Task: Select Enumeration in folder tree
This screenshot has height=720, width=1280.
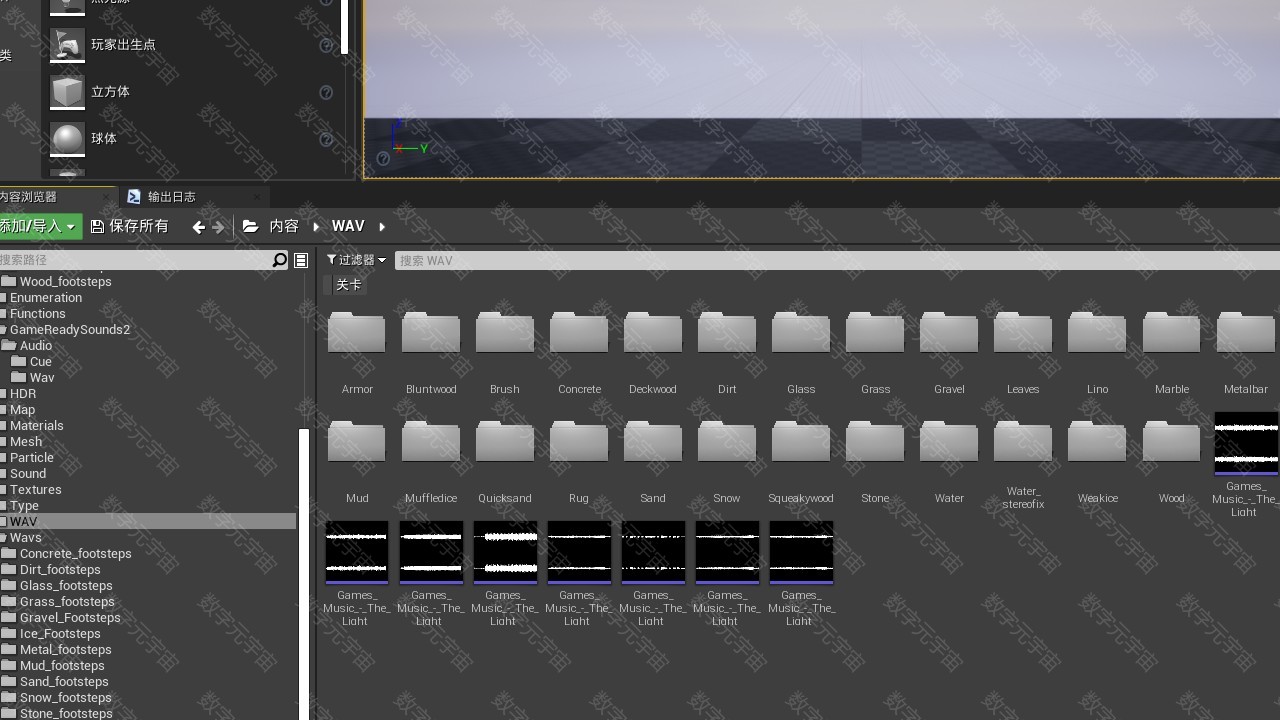Action: point(46,298)
